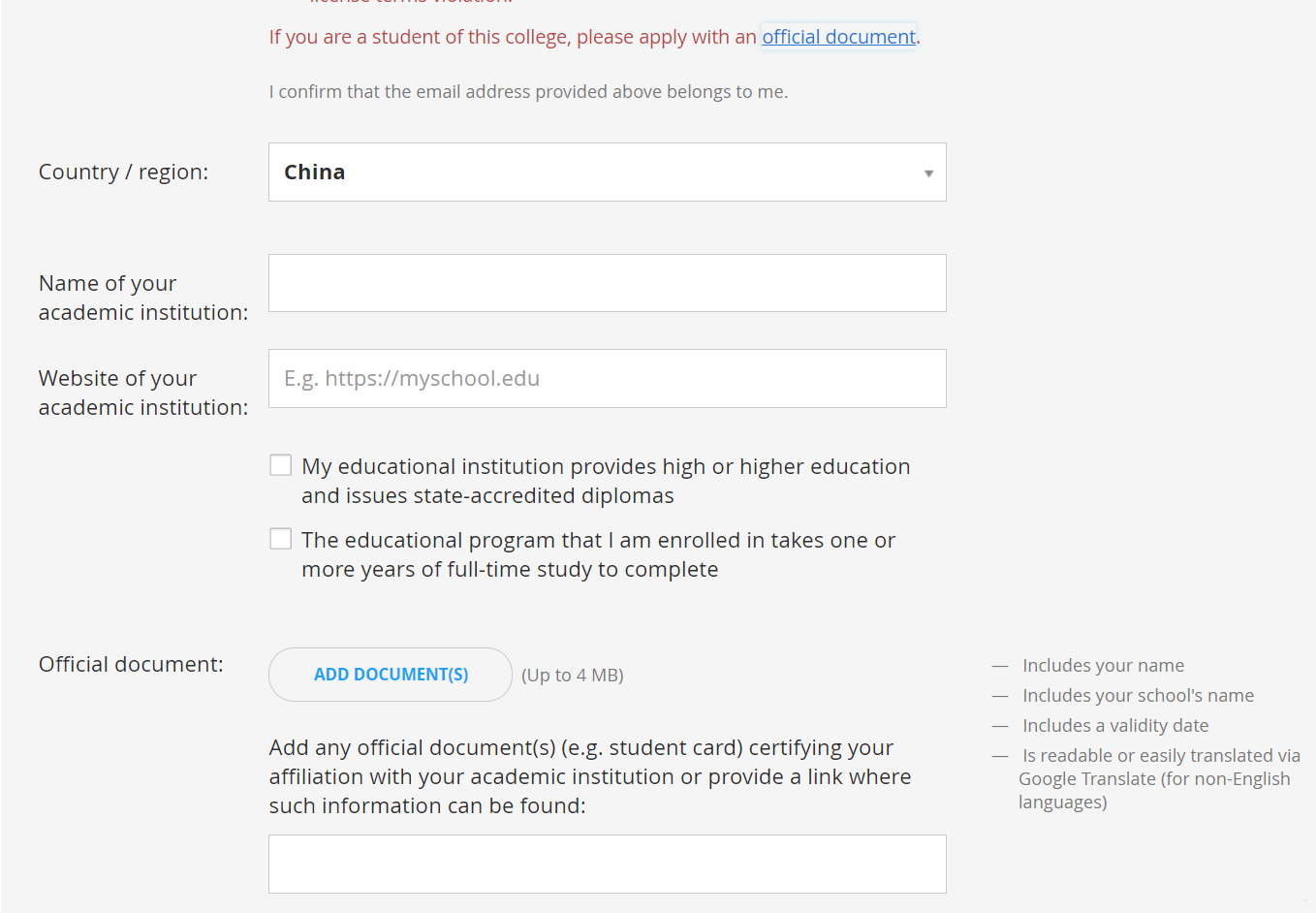Click the Google Translate readability hint text
Screen dimensions: 1316x913
1155,777
